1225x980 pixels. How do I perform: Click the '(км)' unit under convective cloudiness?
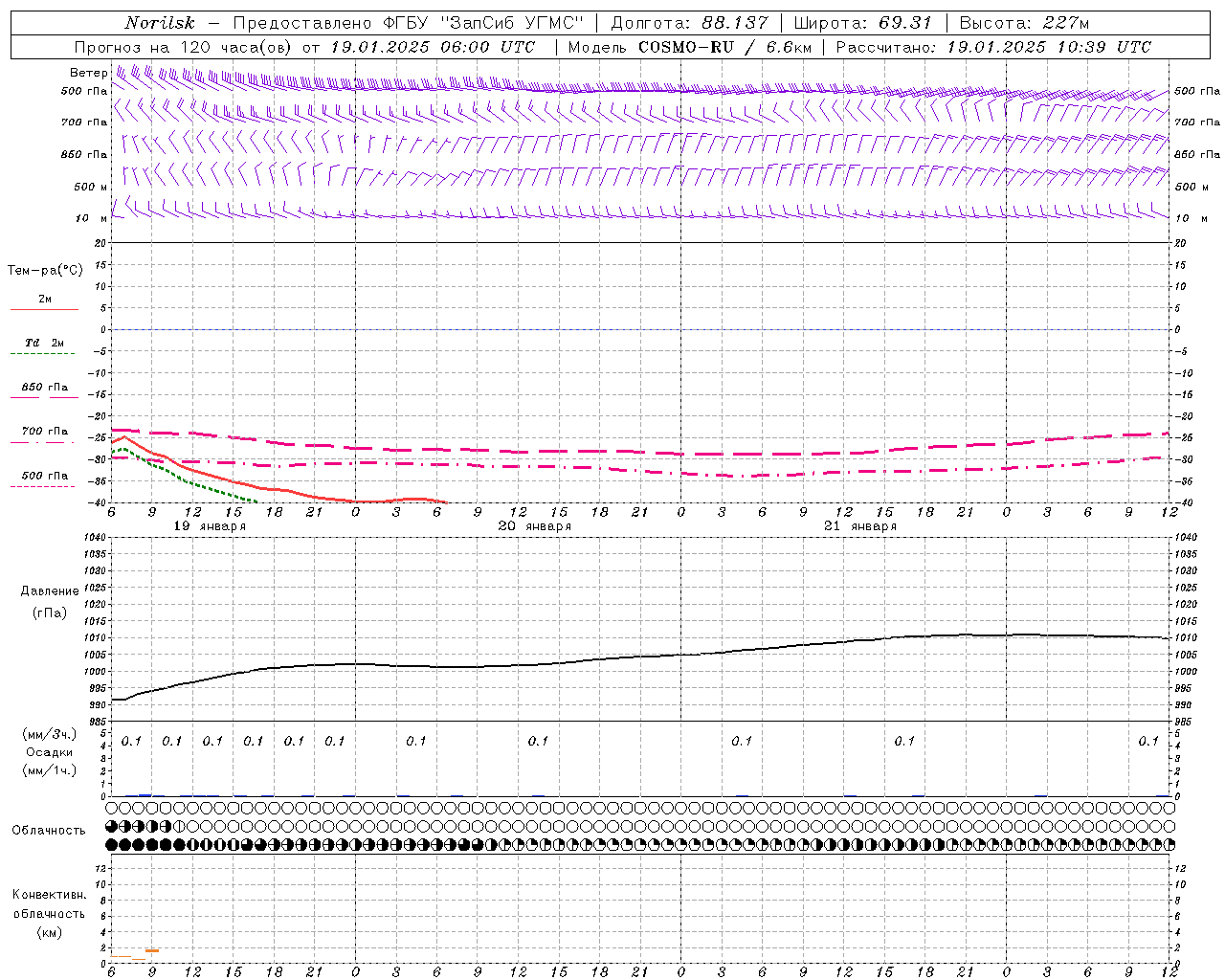pyautogui.click(x=50, y=932)
